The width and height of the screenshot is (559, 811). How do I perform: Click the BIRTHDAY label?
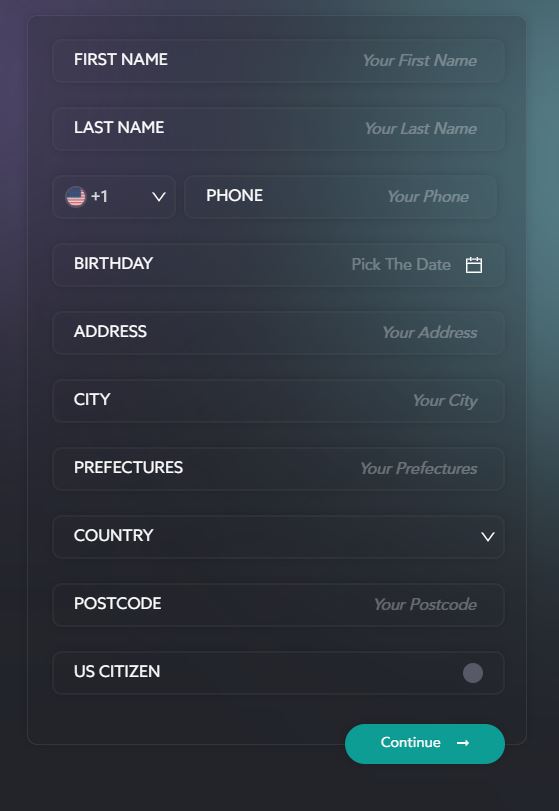pyautogui.click(x=113, y=263)
